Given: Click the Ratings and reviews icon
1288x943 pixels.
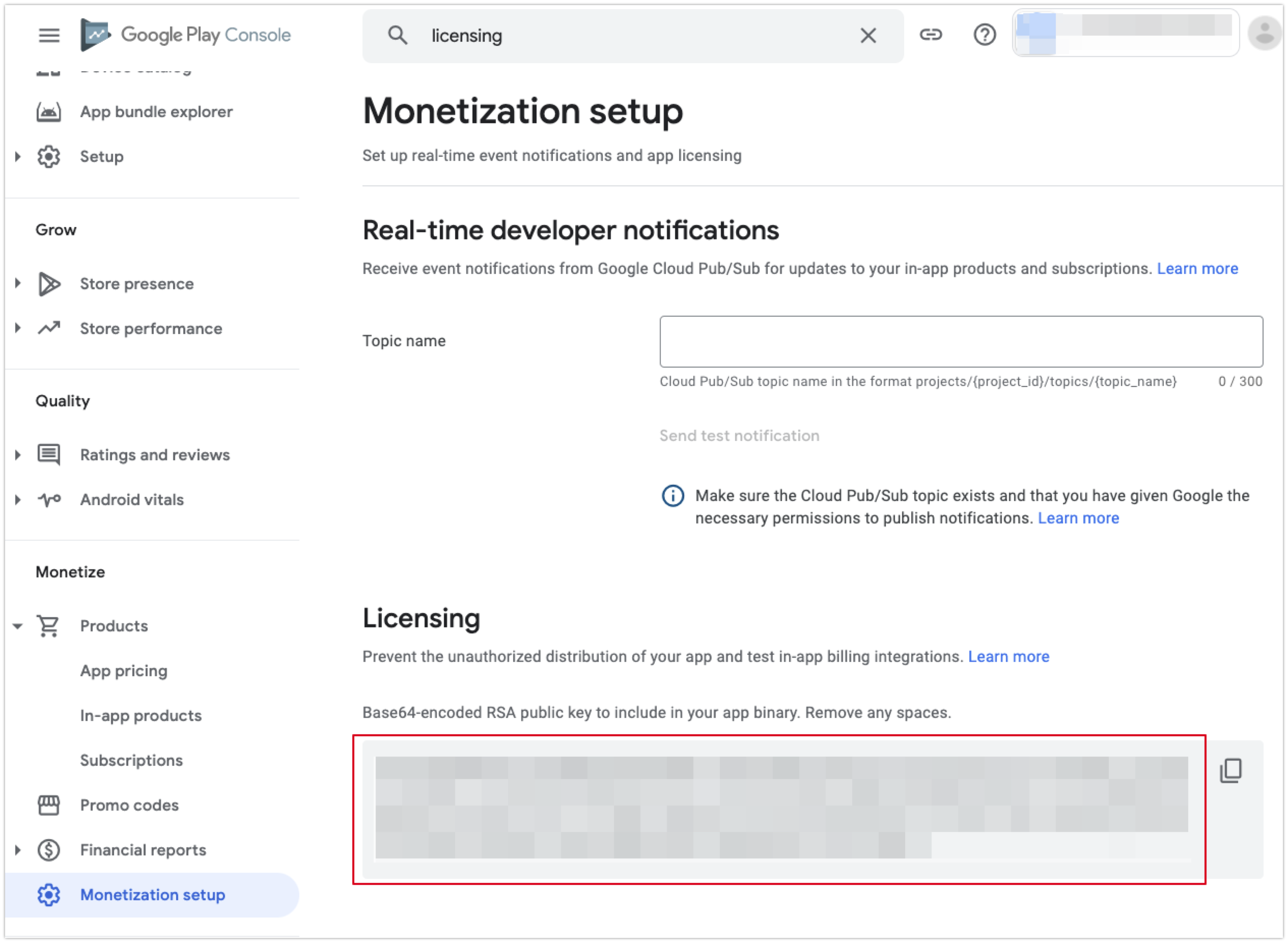Looking at the screenshot, I should 49,455.
